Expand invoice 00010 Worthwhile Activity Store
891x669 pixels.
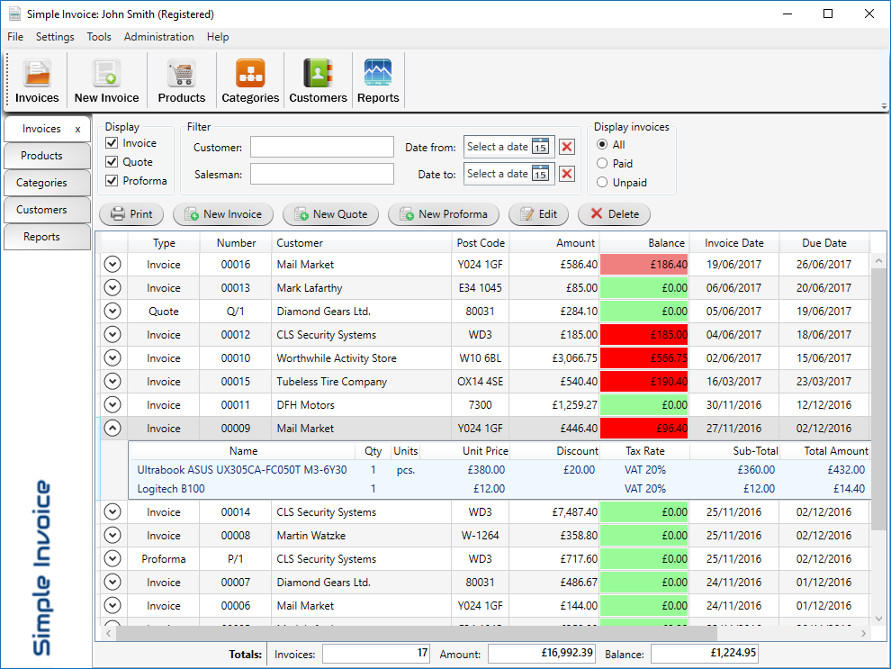point(113,358)
